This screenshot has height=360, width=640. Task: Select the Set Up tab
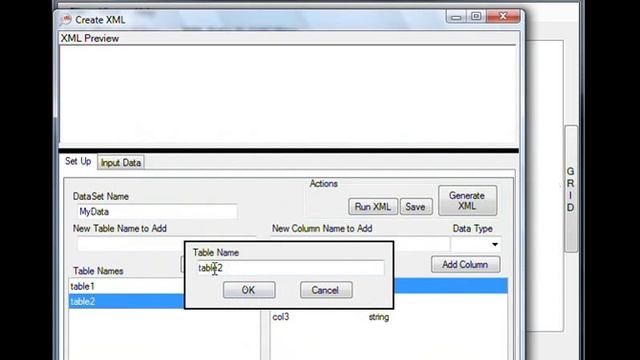point(78,161)
